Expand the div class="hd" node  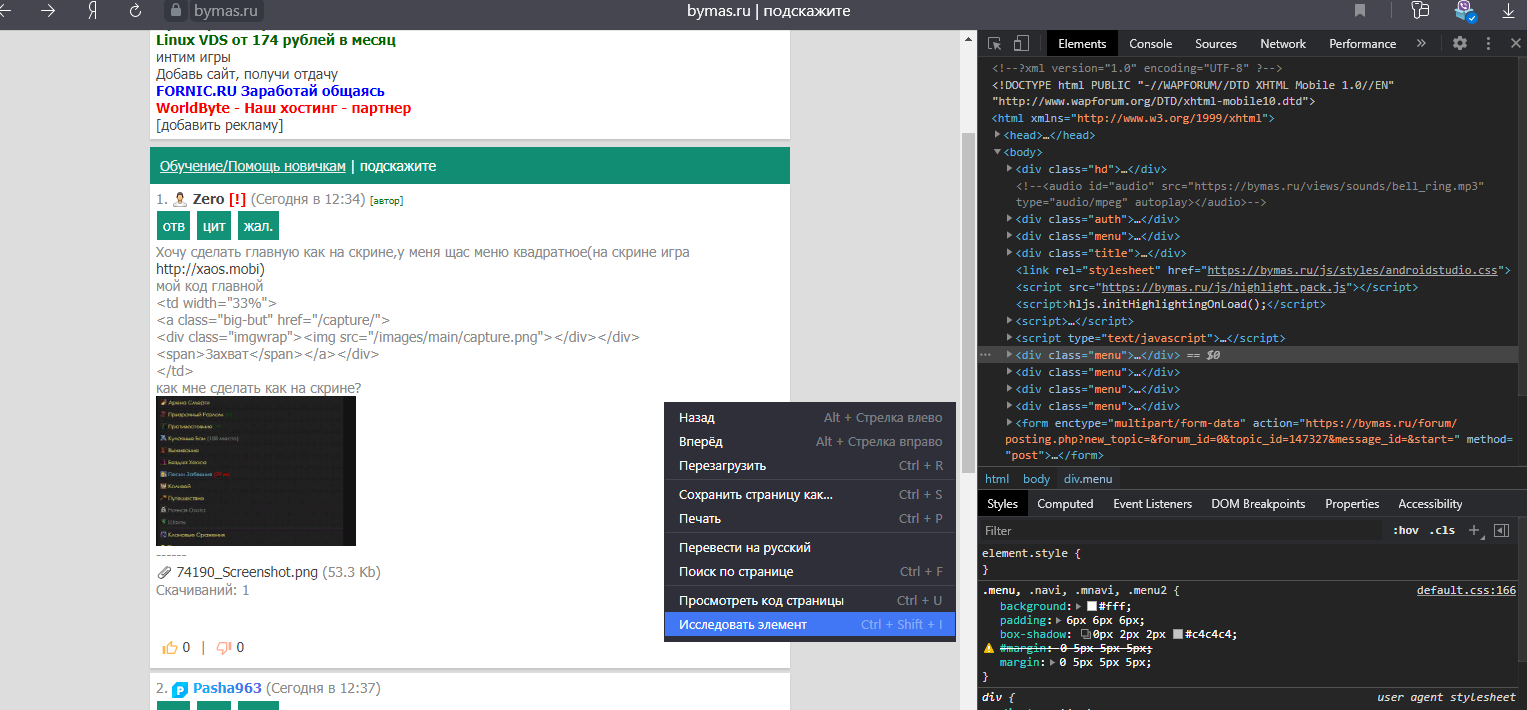tap(1009, 169)
